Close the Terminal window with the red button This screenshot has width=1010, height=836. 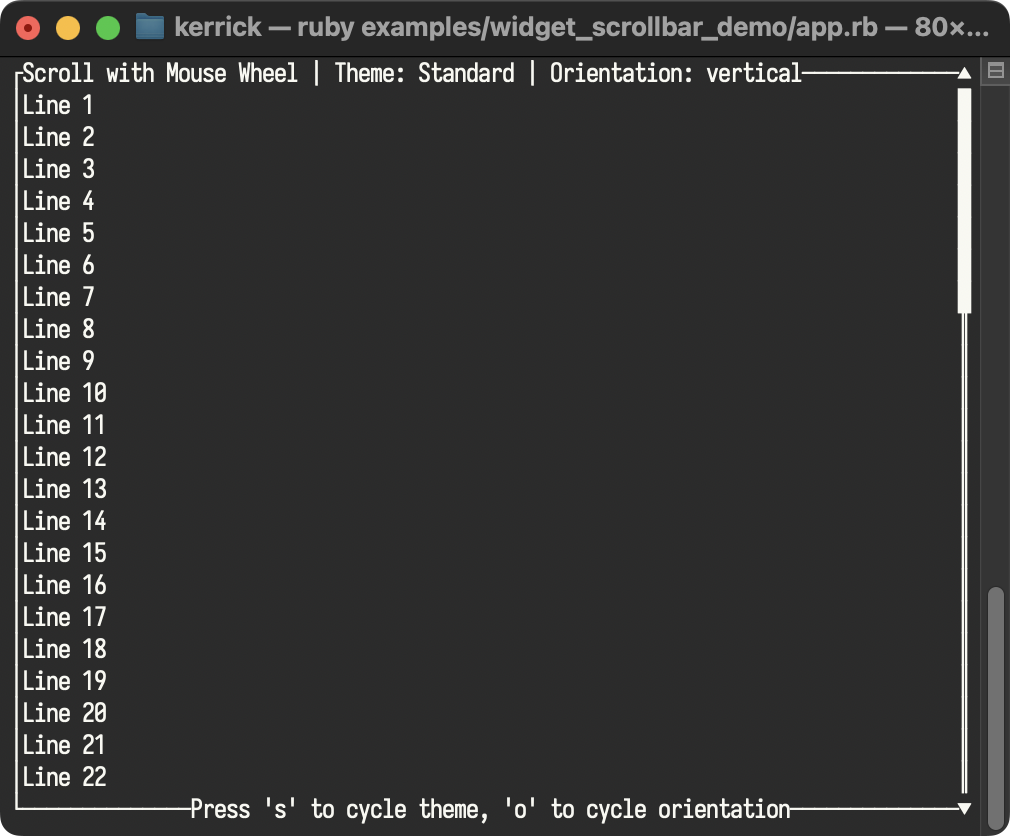point(28,28)
